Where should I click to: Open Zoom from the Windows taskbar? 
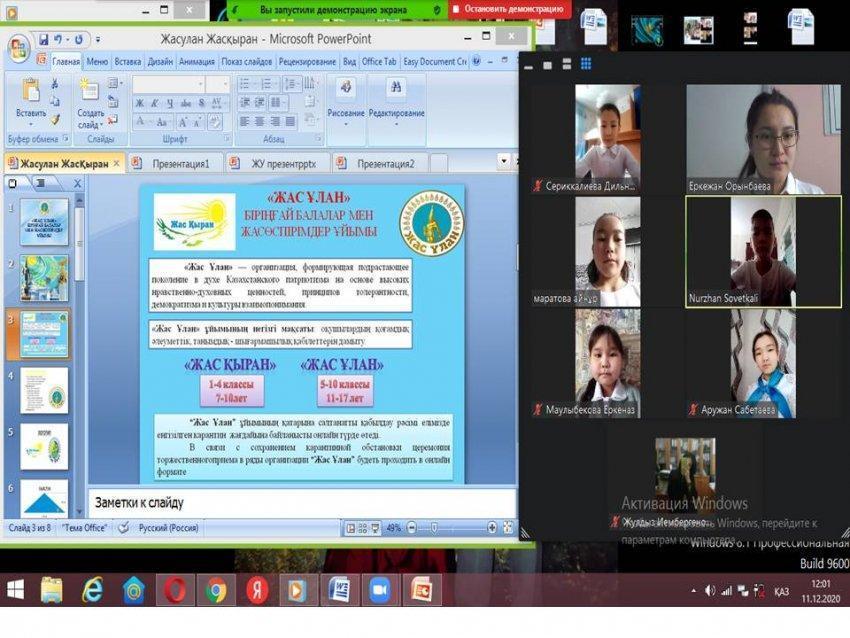pyautogui.click(x=380, y=590)
